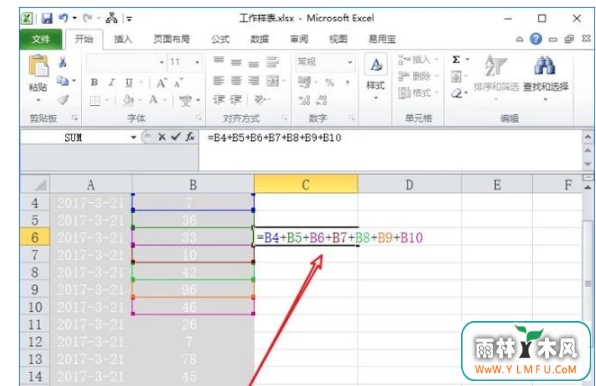
Task: Open the font name dropdown
Action: pyautogui.click(x=161, y=62)
